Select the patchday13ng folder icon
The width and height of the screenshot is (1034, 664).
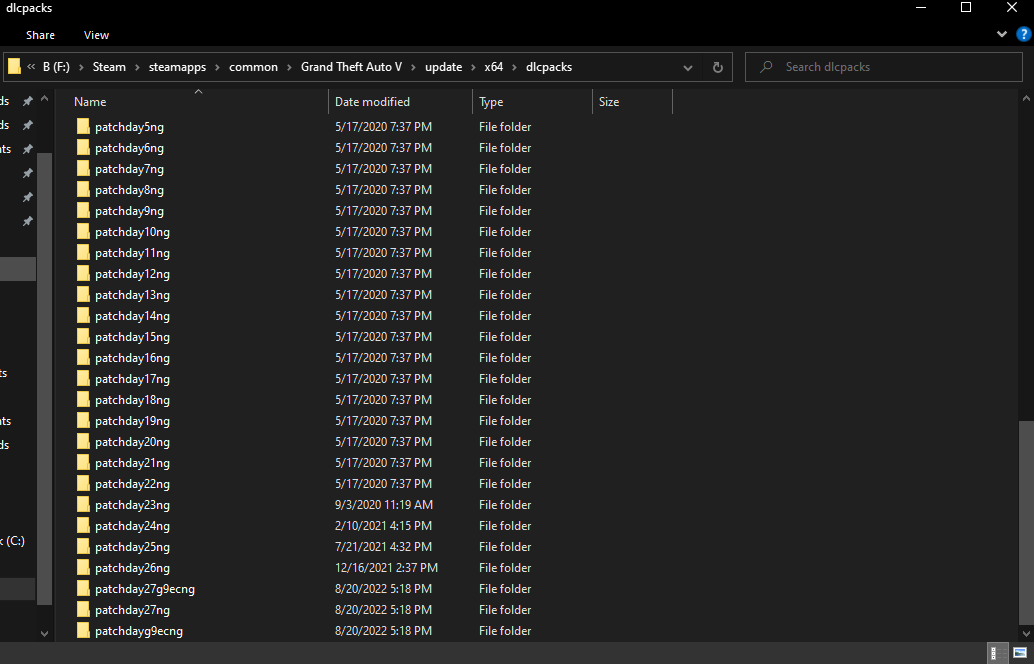coord(83,295)
